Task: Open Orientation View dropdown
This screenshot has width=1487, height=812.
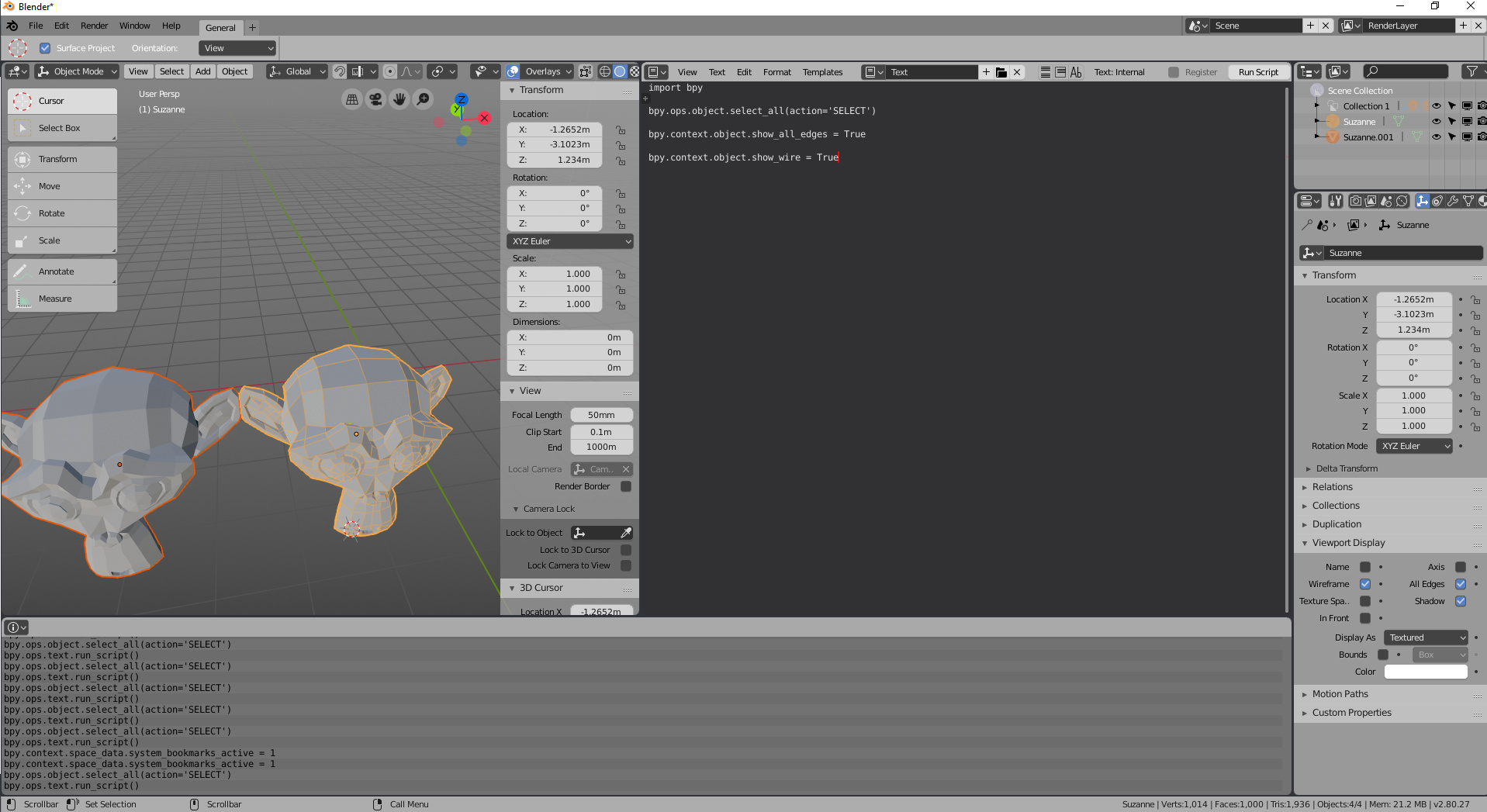Action: tap(237, 48)
